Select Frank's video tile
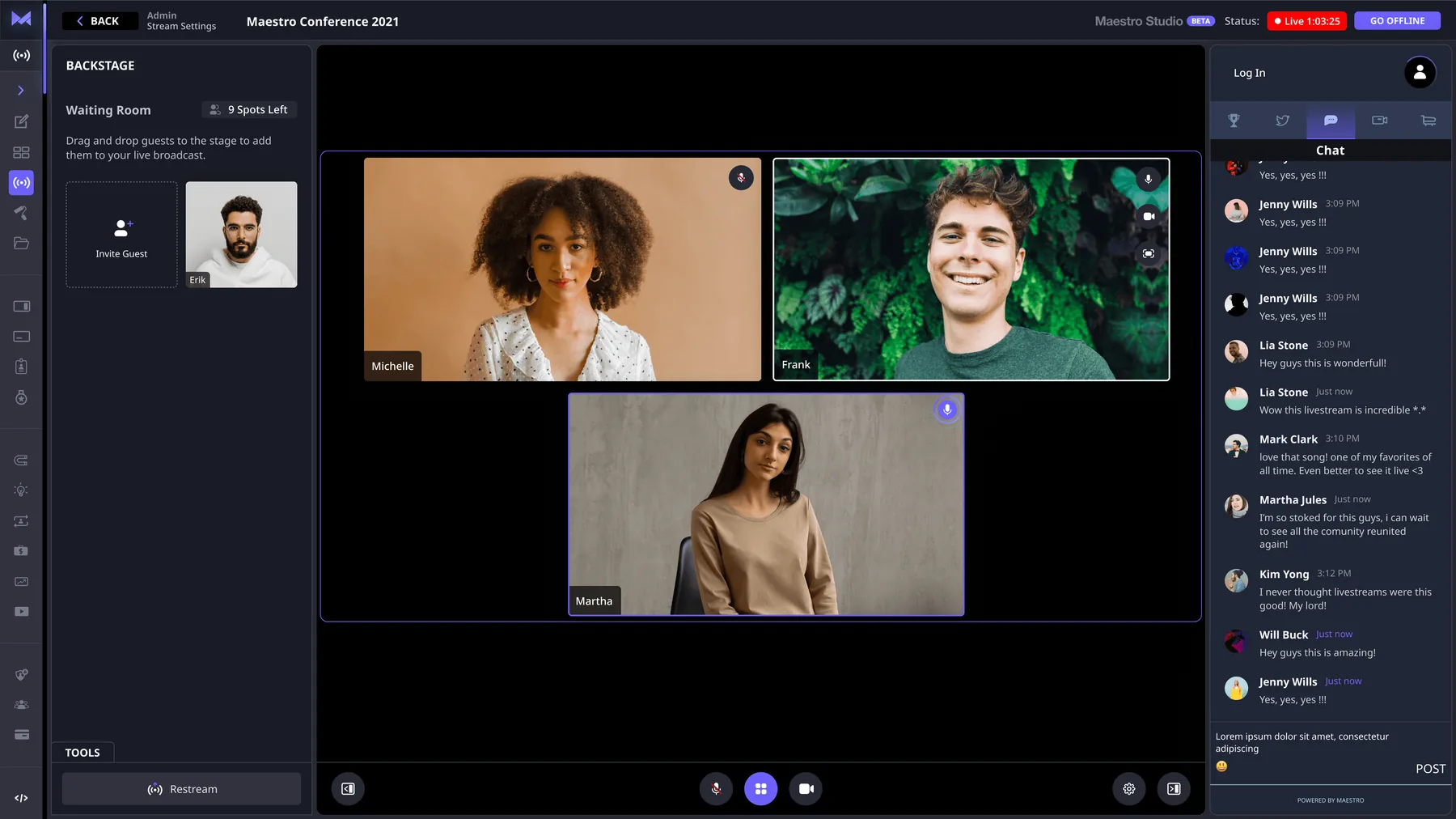This screenshot has height=819, width=1456. point(971,269)
